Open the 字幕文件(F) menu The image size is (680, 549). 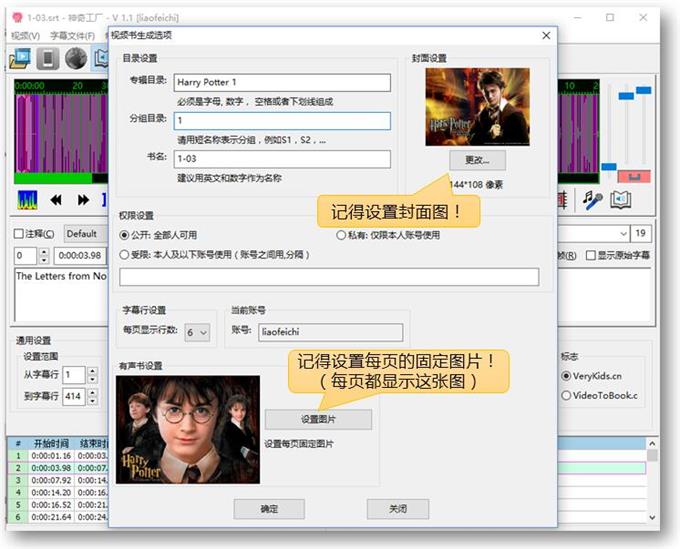coord(72,36)
